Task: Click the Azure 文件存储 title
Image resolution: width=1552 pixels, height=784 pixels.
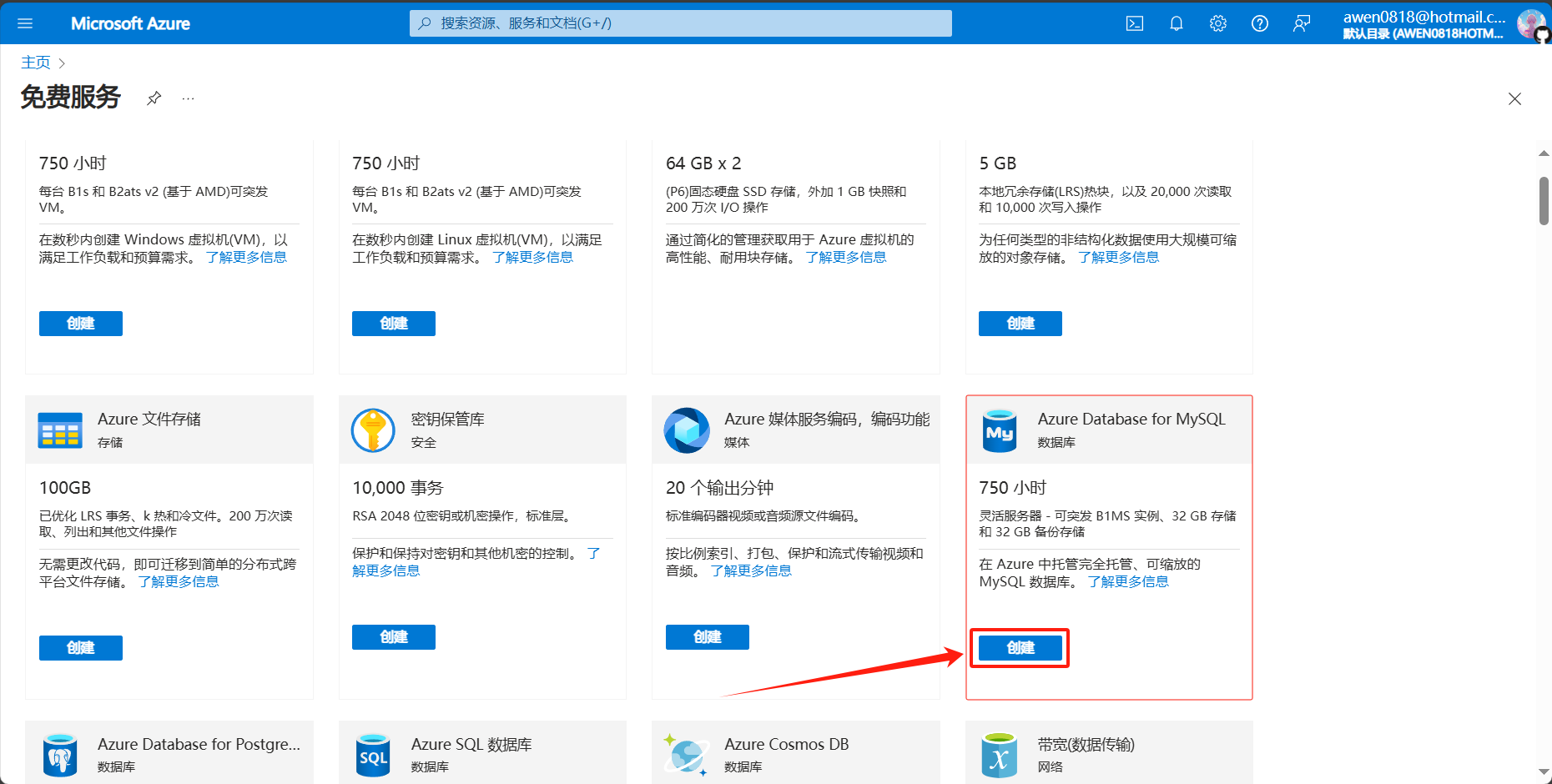Action: point(149,419)
